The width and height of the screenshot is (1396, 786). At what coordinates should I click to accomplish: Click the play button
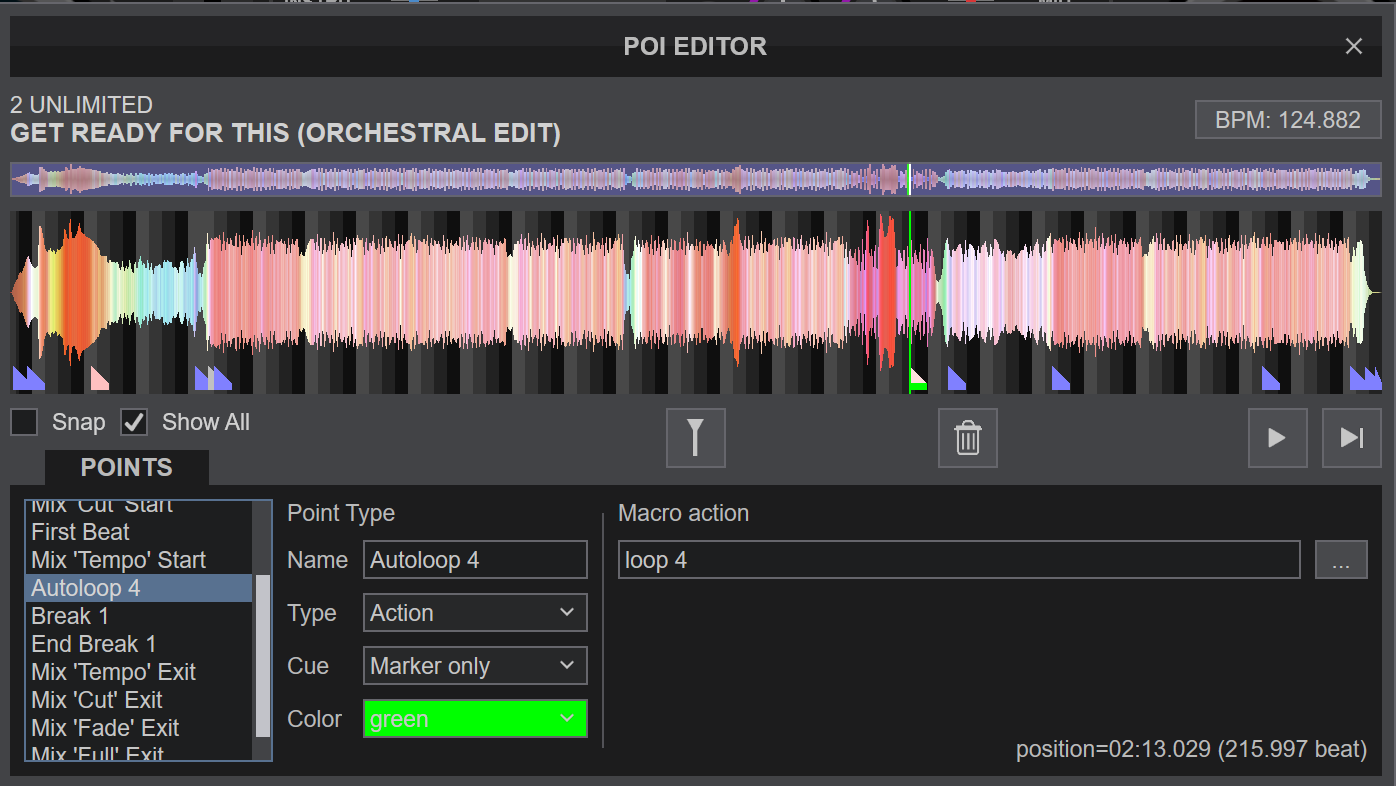click(x=1277, y=438)
